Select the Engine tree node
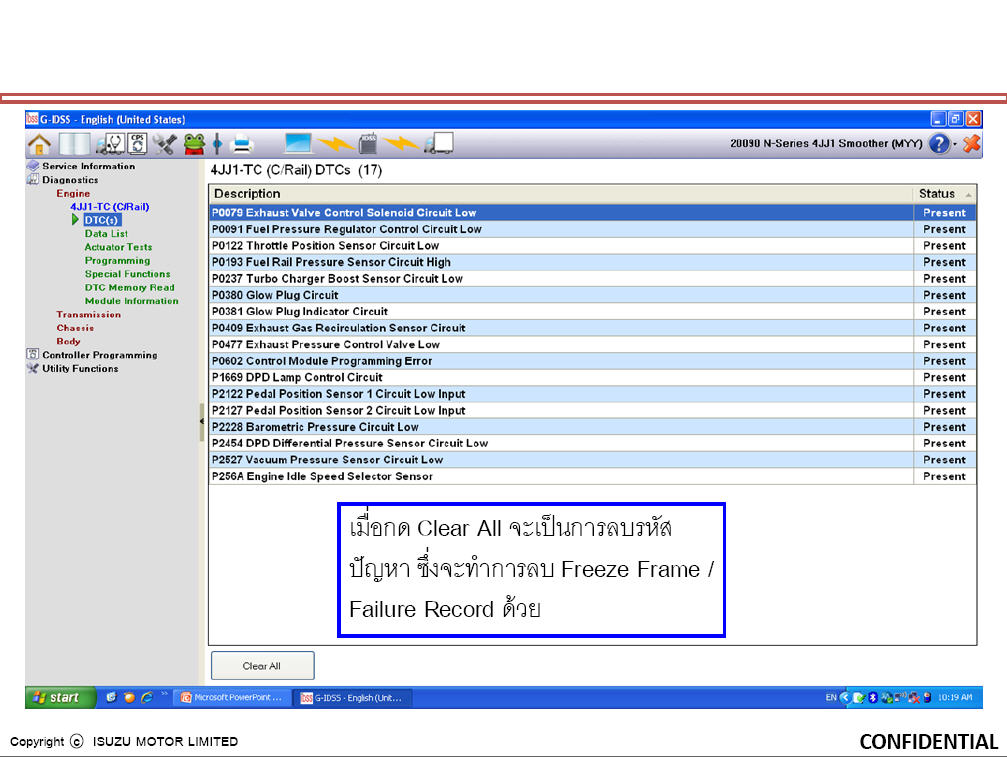 [x=73, y=193]
